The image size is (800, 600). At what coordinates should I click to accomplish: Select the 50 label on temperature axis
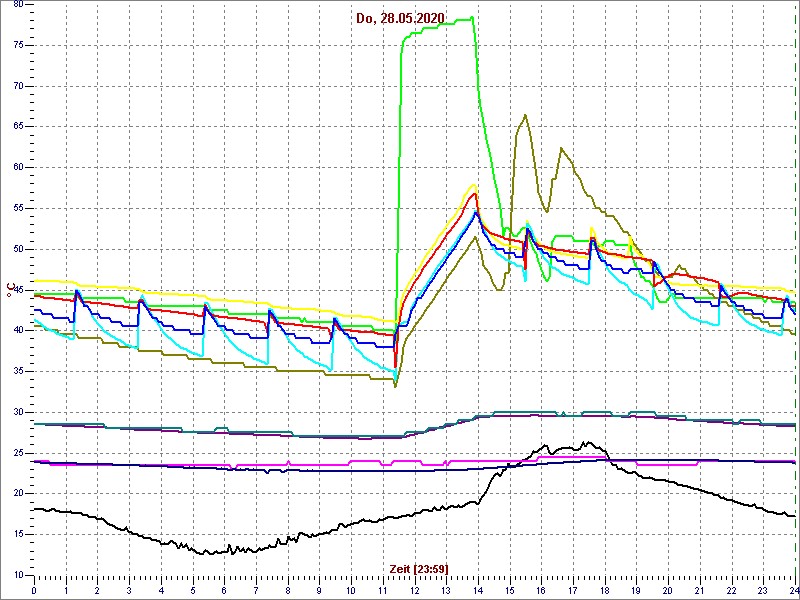pyautogui.click(x=18, y=249)
